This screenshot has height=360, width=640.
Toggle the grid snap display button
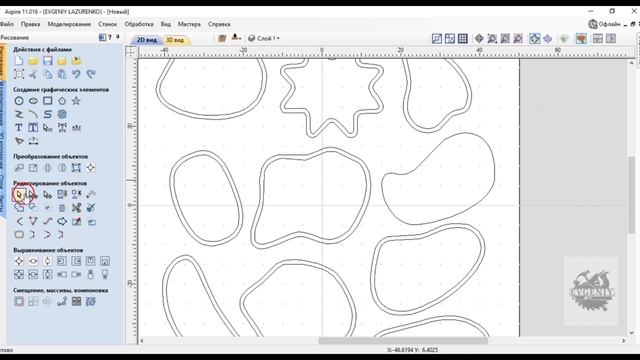pyautogui.click(x=462, y=39)
